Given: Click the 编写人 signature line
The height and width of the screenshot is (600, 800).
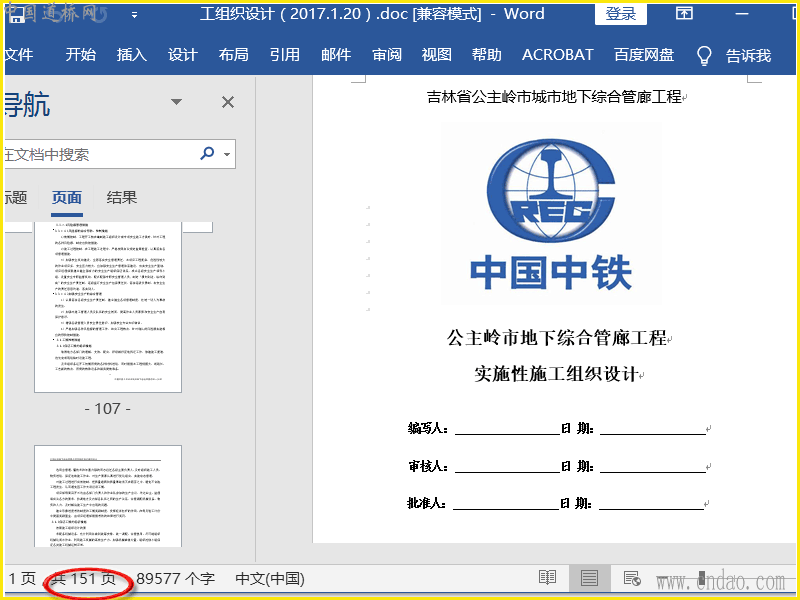Looking at the screenshot, I should point(508,429).
